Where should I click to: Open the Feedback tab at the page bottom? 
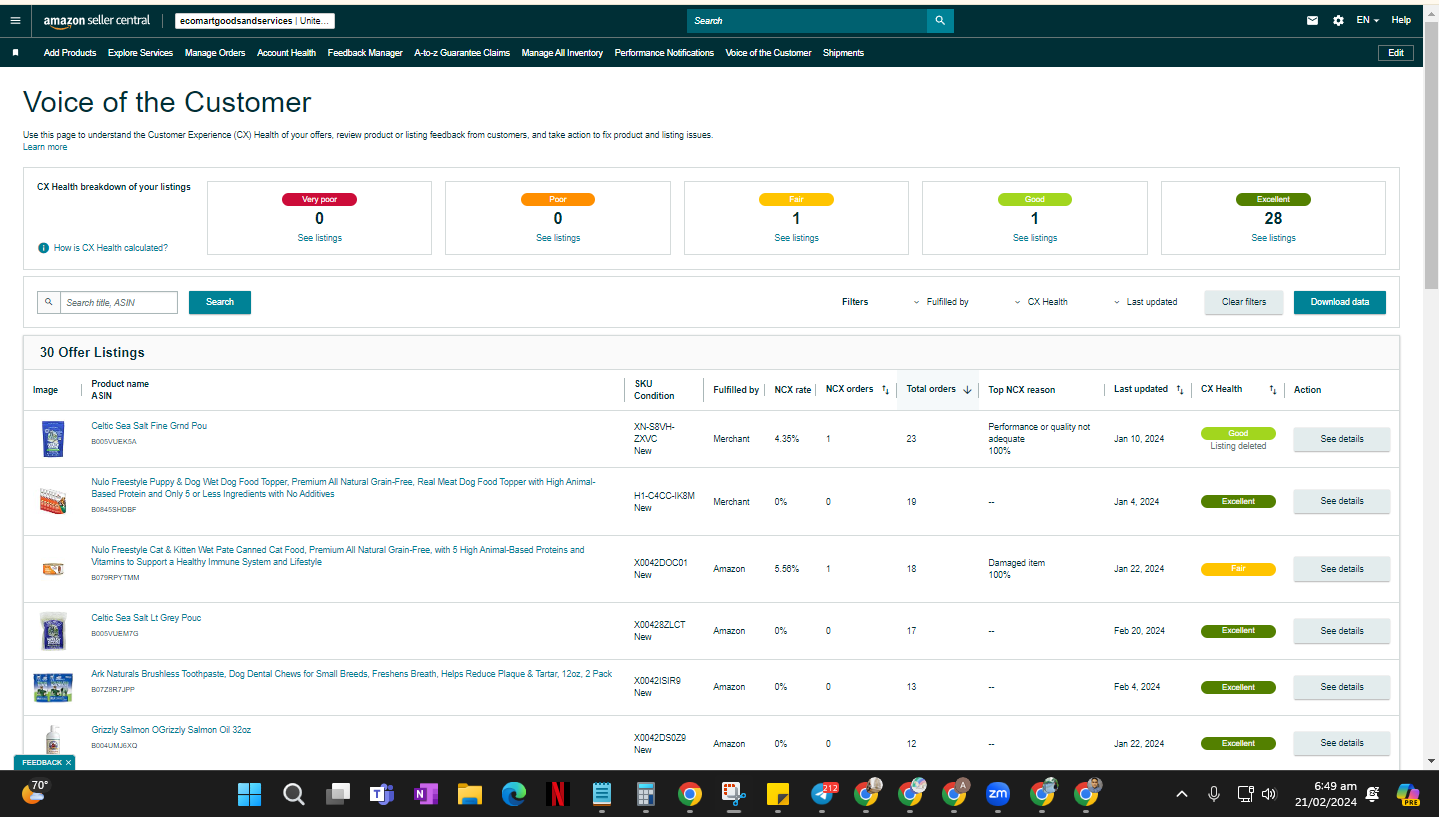point(42,762)
